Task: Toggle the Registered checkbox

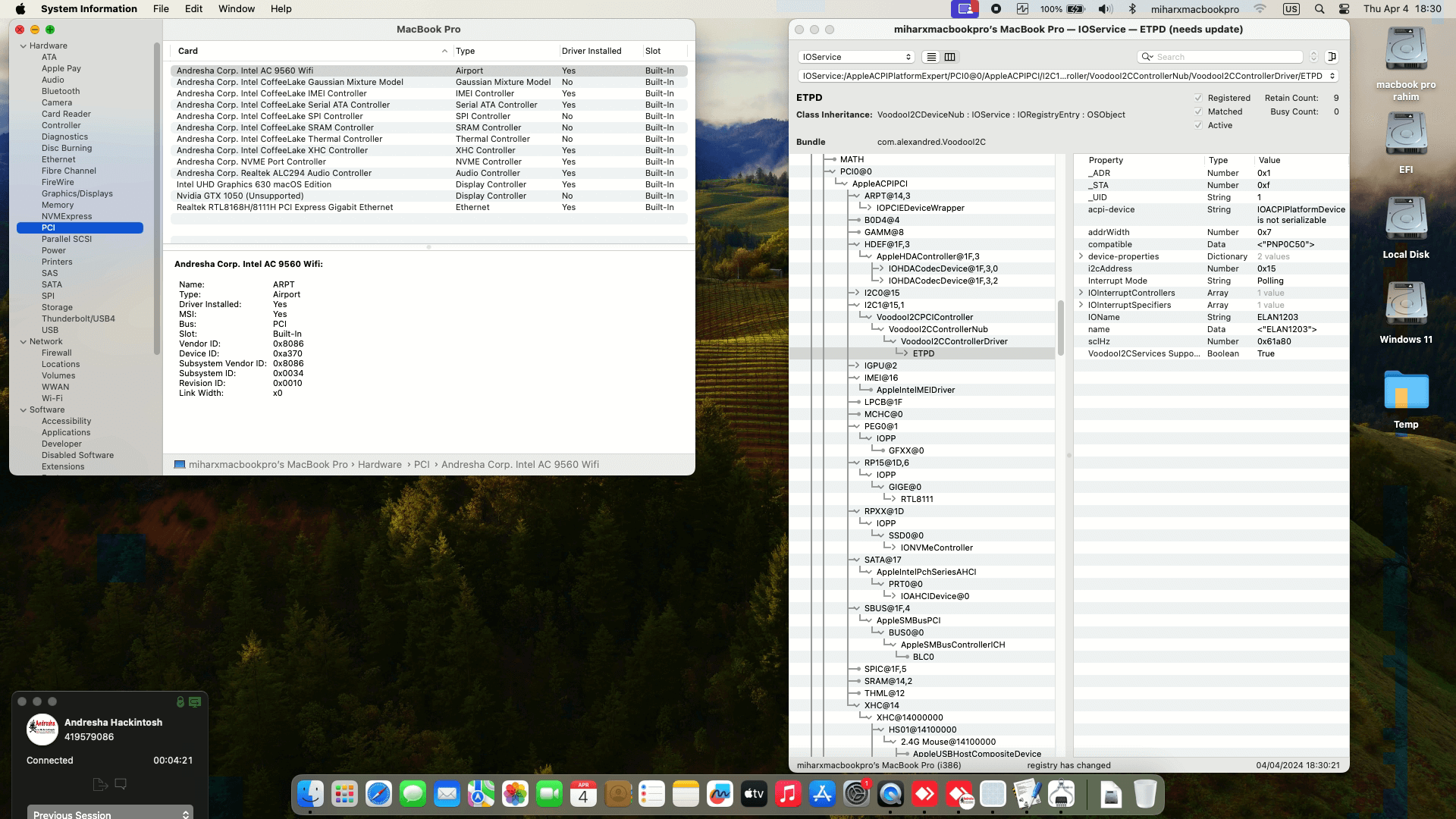Action: (x=1198, y=98)
